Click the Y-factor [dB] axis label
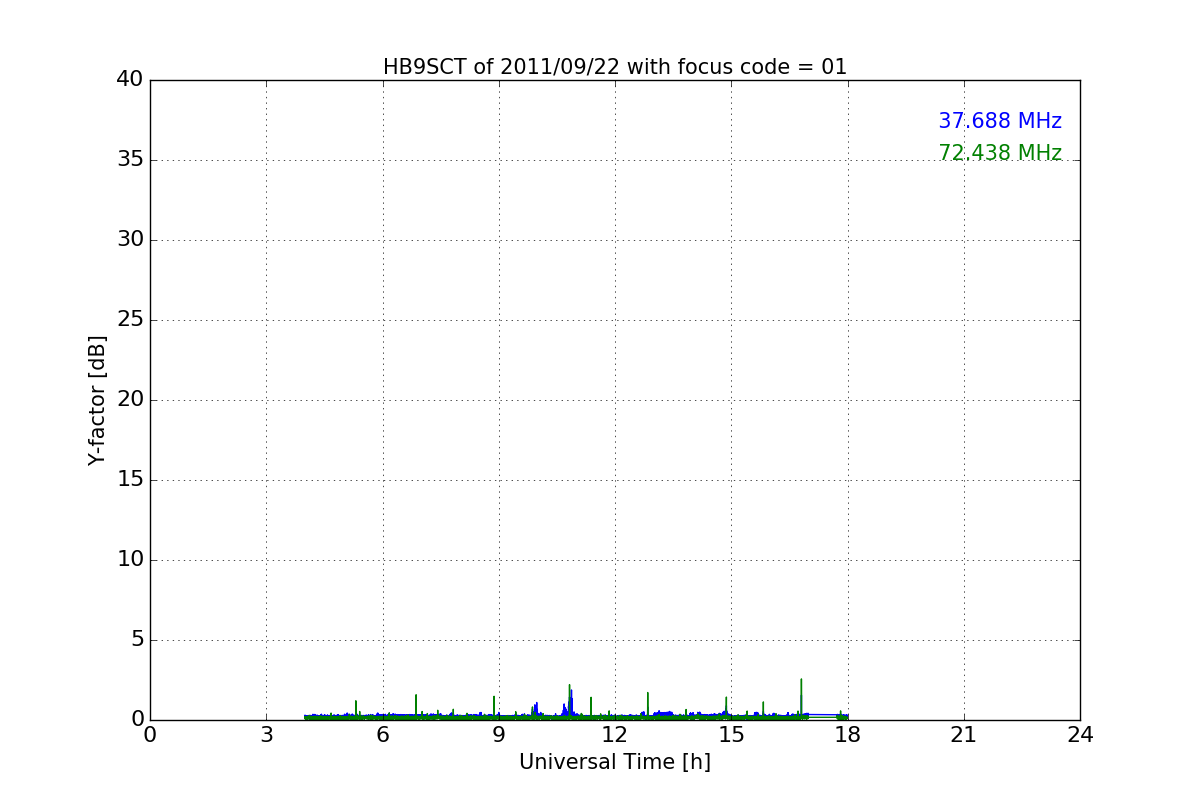The width and height of the screenshot is (1200, 800). pos(97,400)
